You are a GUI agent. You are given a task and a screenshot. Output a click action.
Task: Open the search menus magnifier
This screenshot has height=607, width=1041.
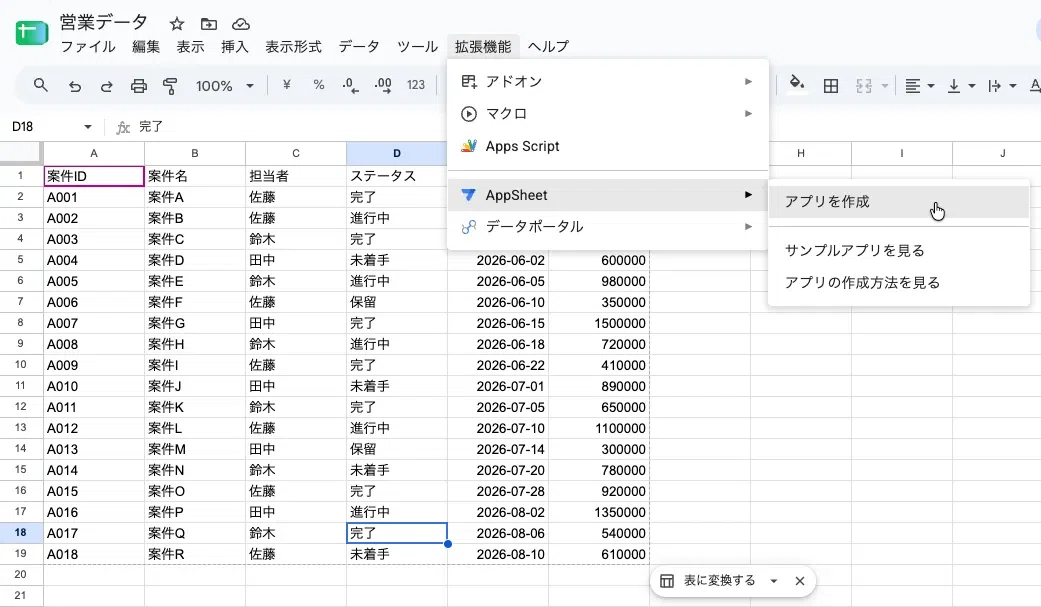pos(41,86)
